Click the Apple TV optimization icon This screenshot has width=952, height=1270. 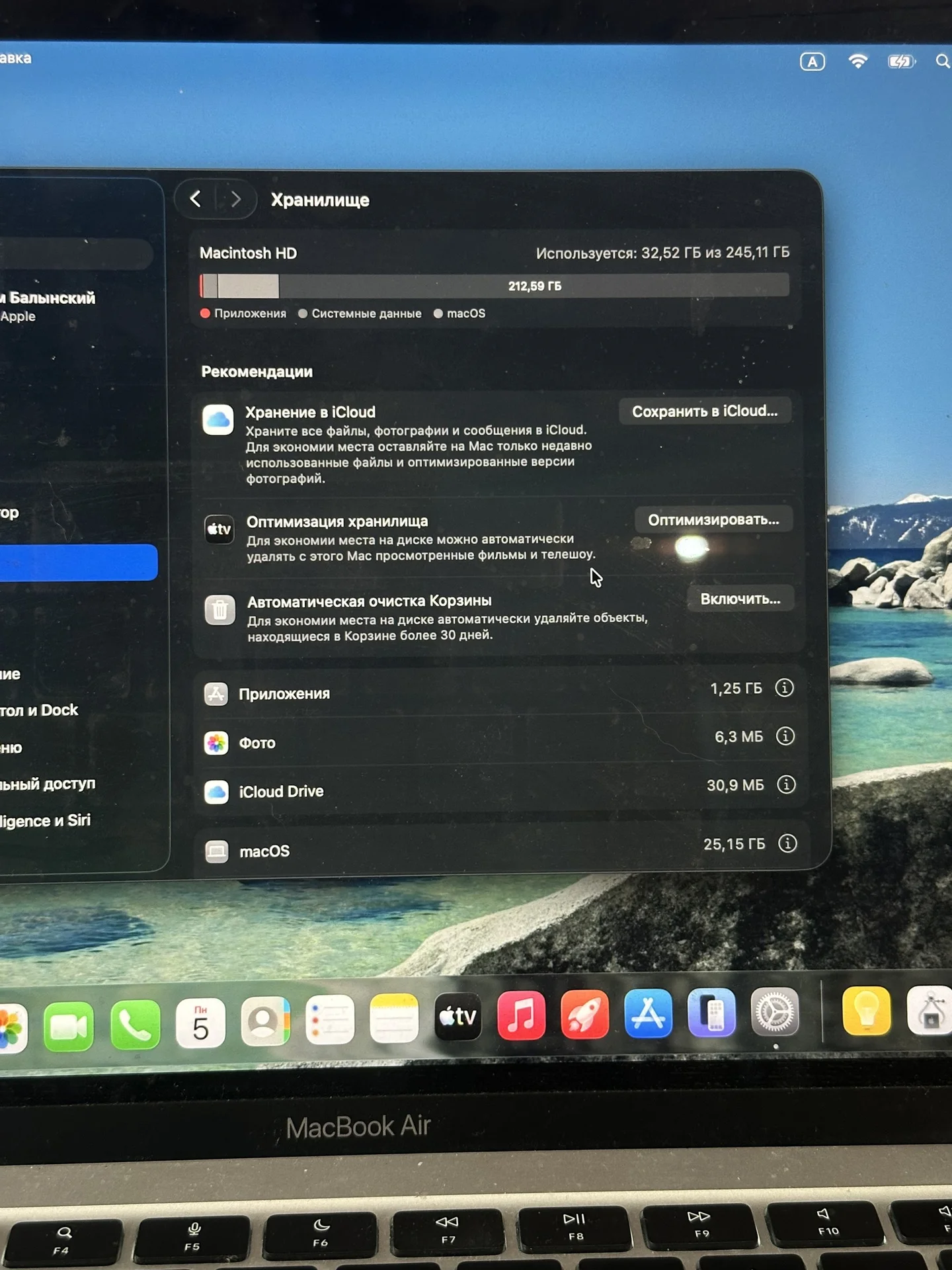pyautogui.click(x=219, y=529)
